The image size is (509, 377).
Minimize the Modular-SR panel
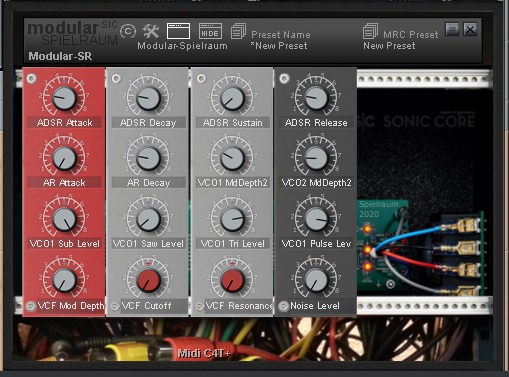click(452, 29)
